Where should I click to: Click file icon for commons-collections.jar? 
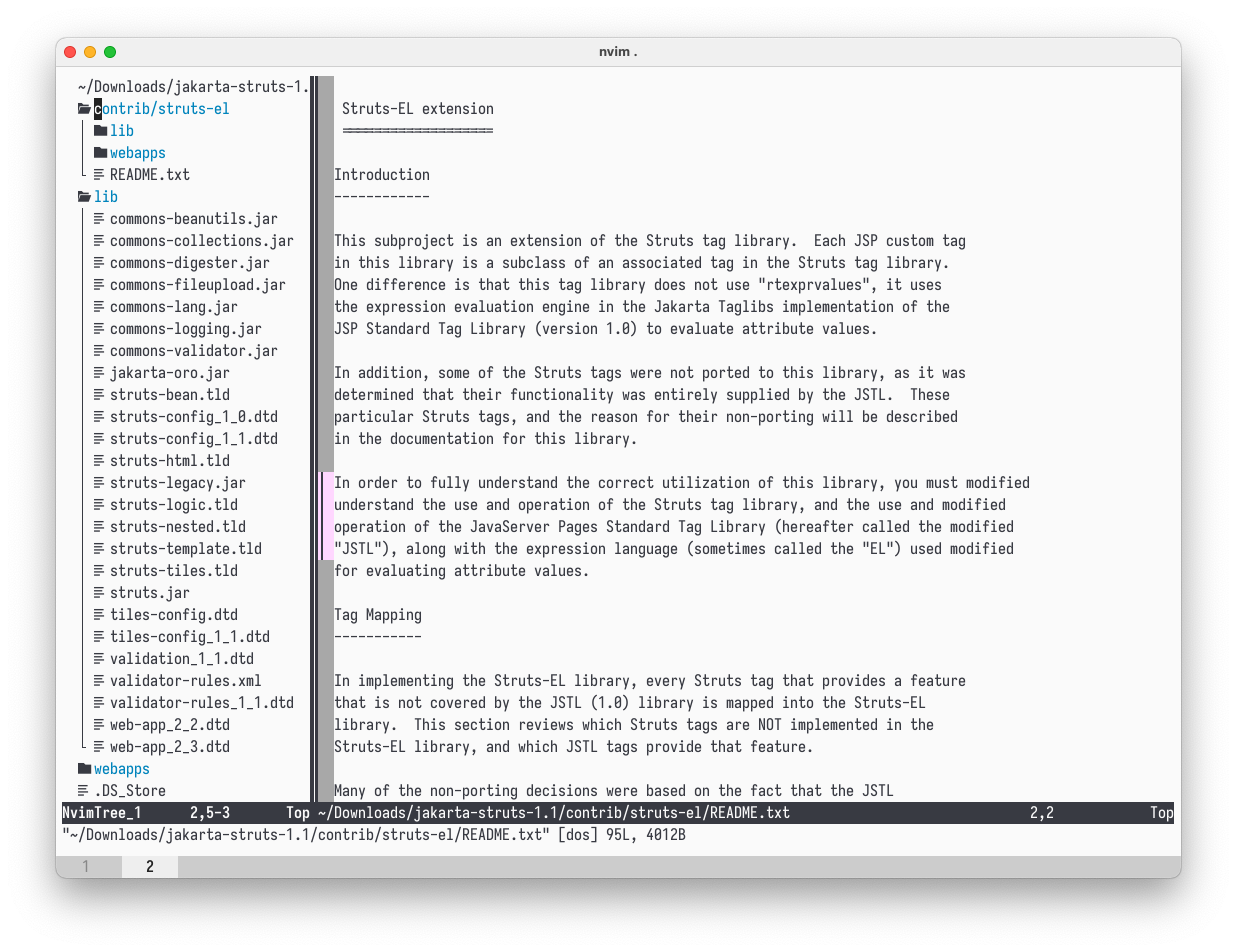tap(99, 241)
